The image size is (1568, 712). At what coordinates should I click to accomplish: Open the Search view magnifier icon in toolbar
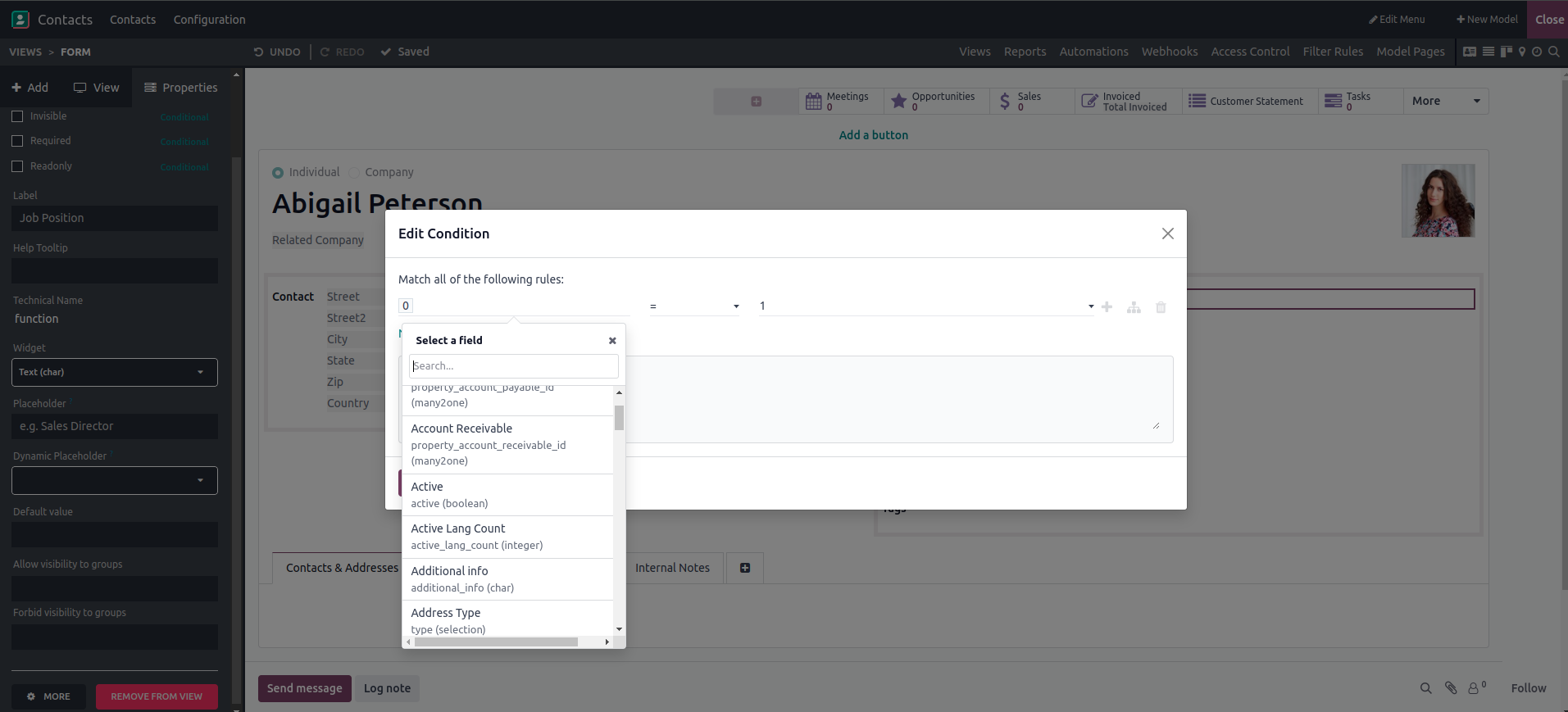[1553, 52]
